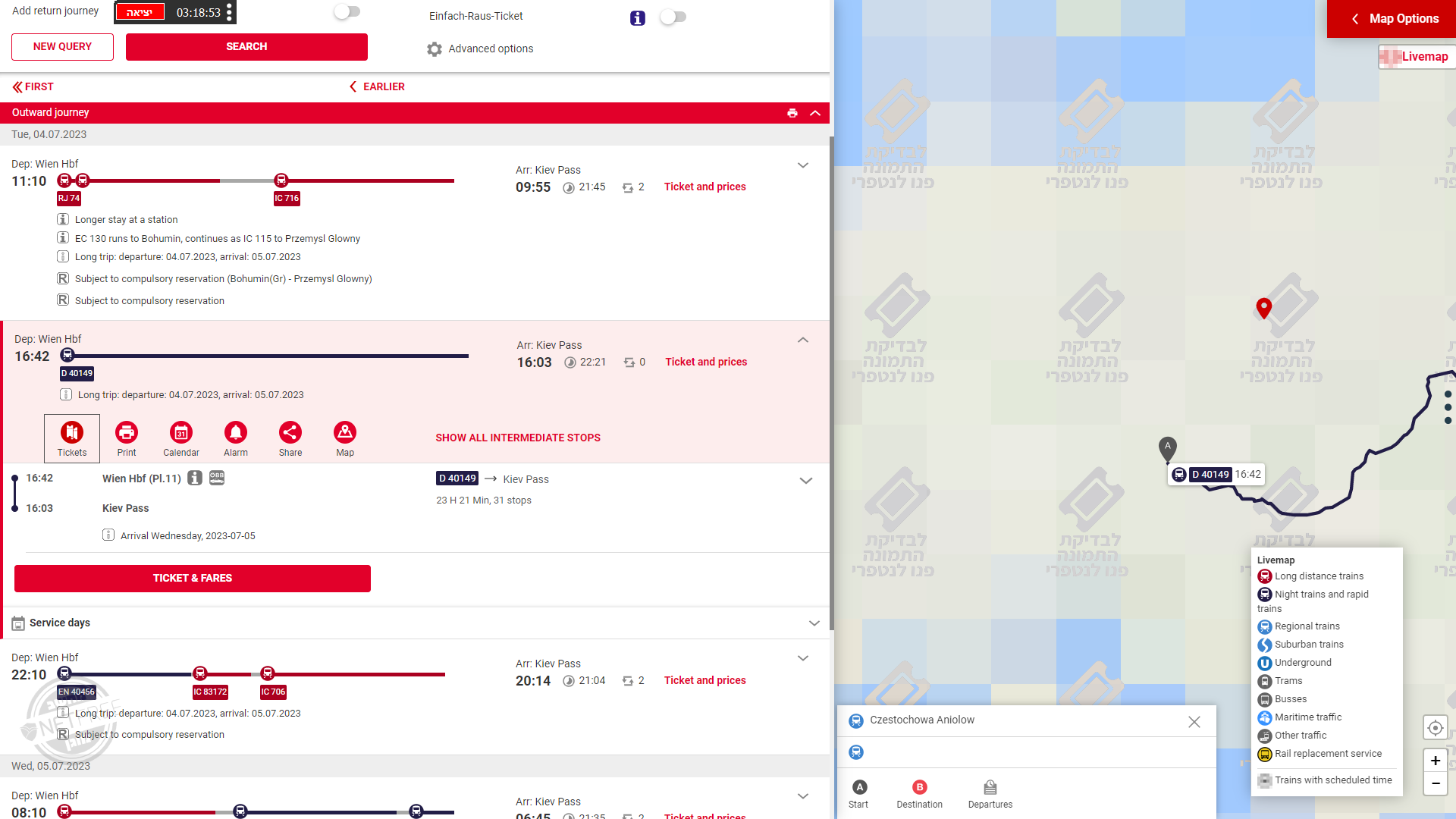Click the Print icon in the journey actions
Viewport: 1456px width, 819px height.
pos(127,438)
